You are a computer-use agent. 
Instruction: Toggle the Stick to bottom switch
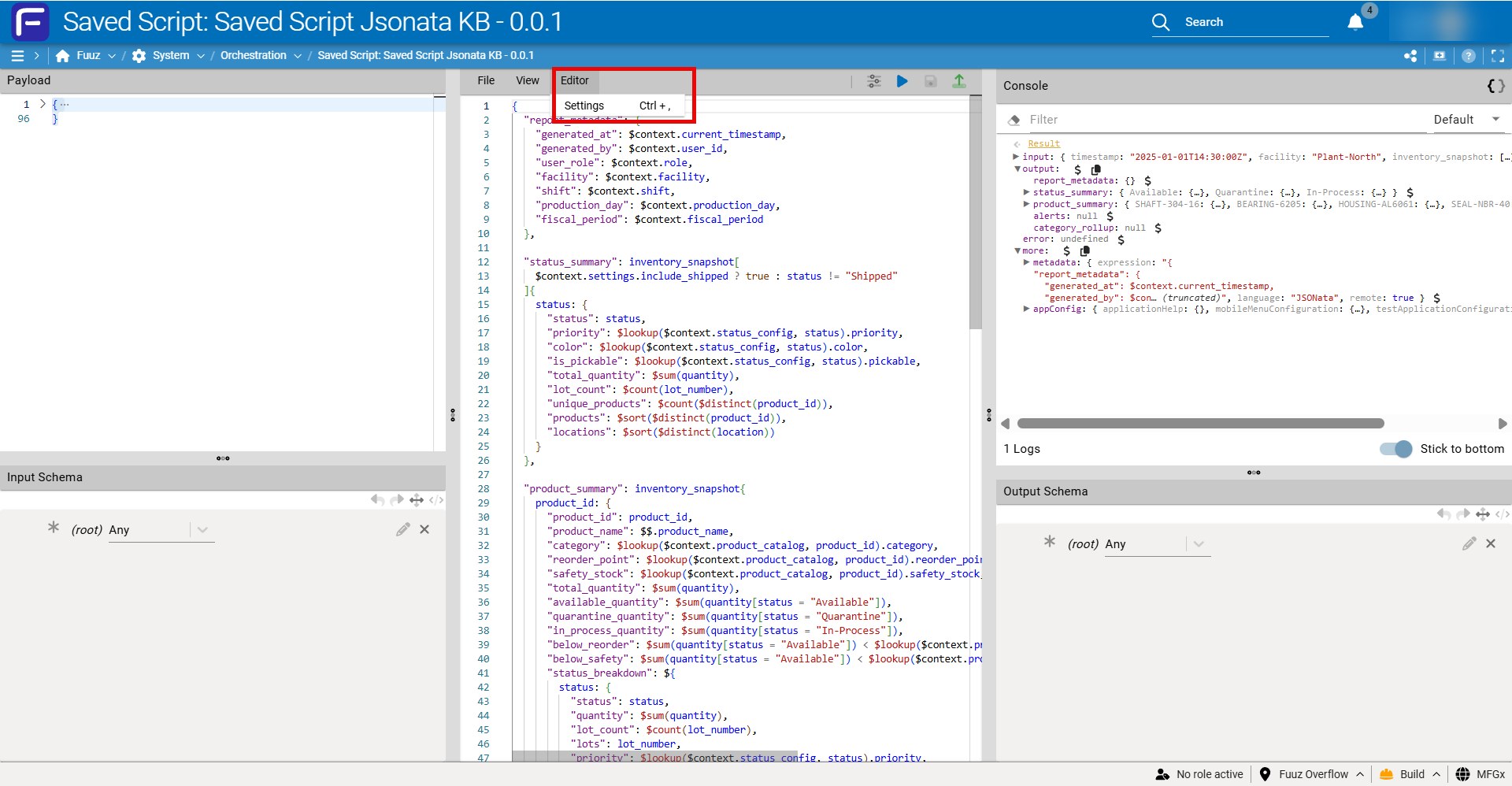[x=1396, y=449]
